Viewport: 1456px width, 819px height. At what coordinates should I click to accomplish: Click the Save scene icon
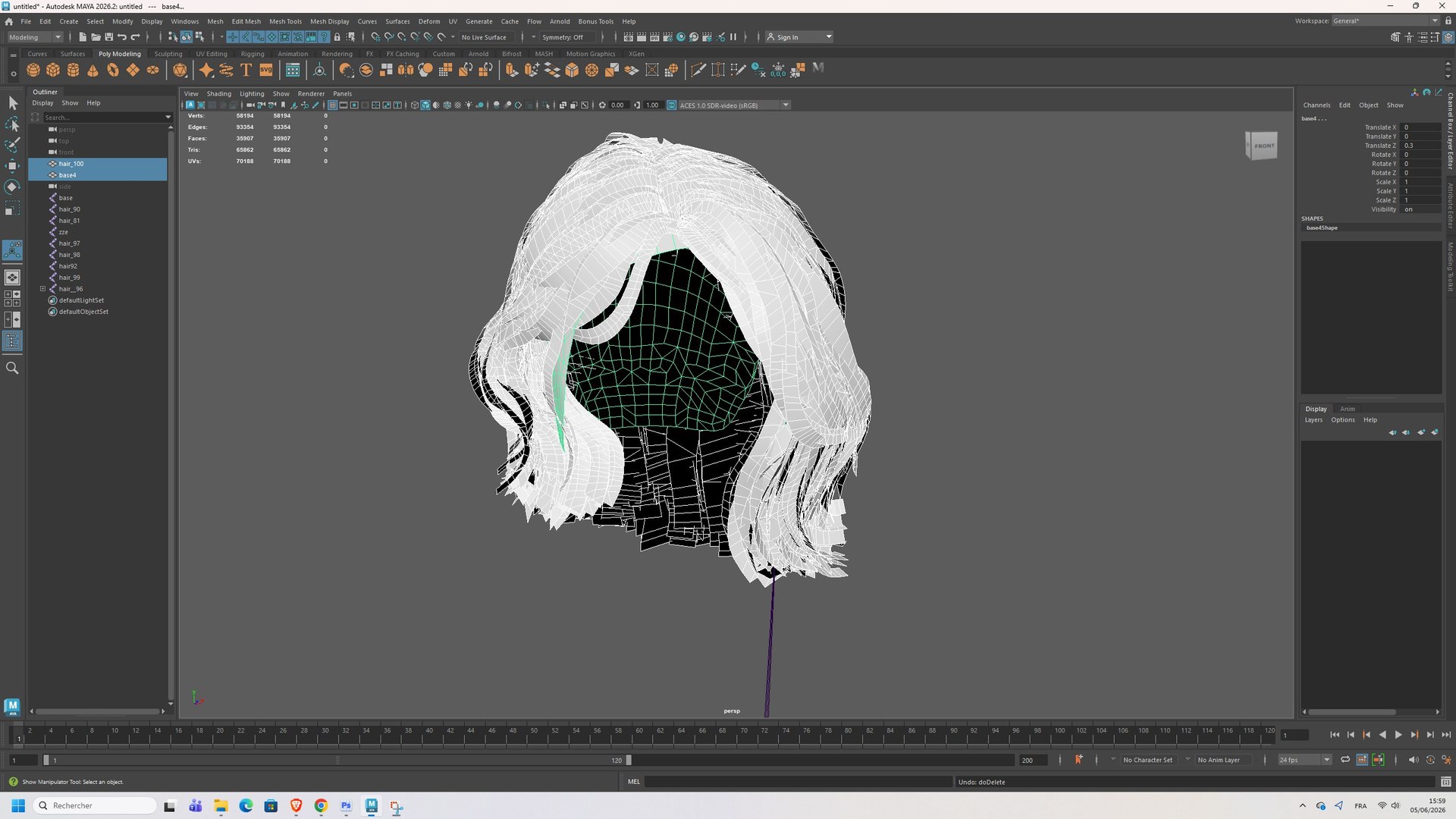click(x=108, y=37)
